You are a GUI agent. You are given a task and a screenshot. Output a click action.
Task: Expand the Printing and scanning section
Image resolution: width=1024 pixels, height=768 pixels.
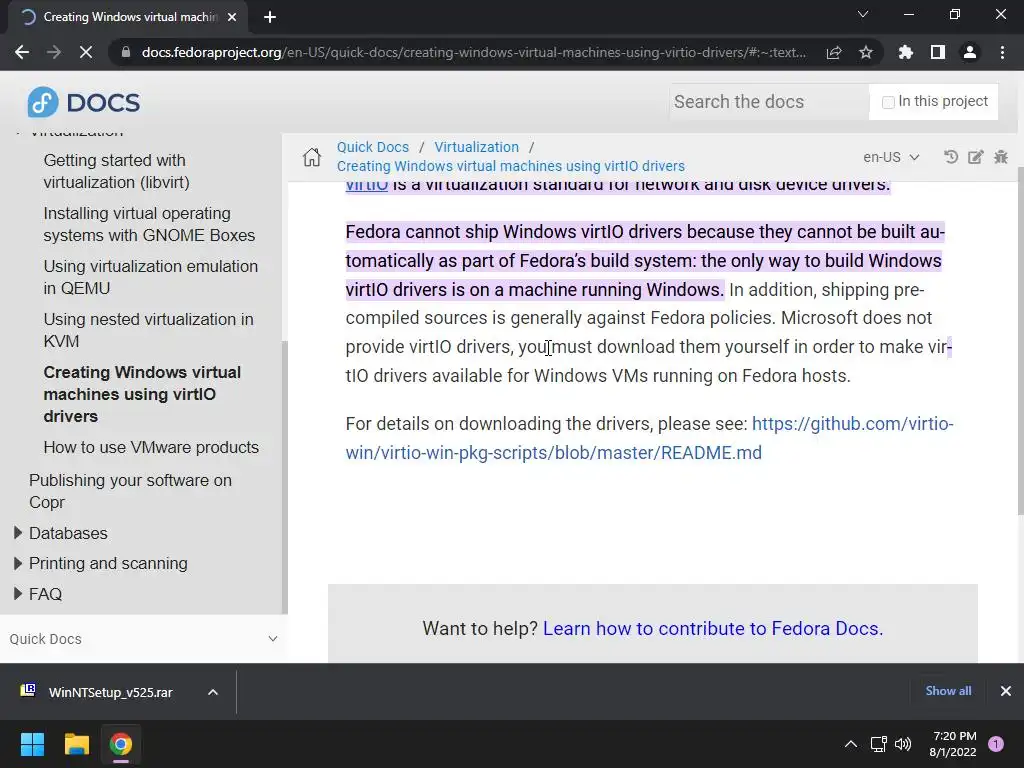click(x=18, y=563)
